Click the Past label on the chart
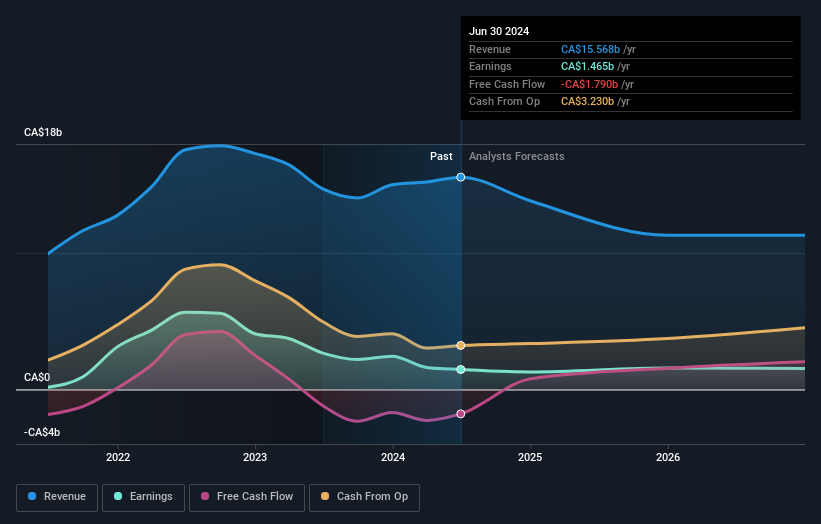This screenshot has height=524, width=821. point(441,157)
